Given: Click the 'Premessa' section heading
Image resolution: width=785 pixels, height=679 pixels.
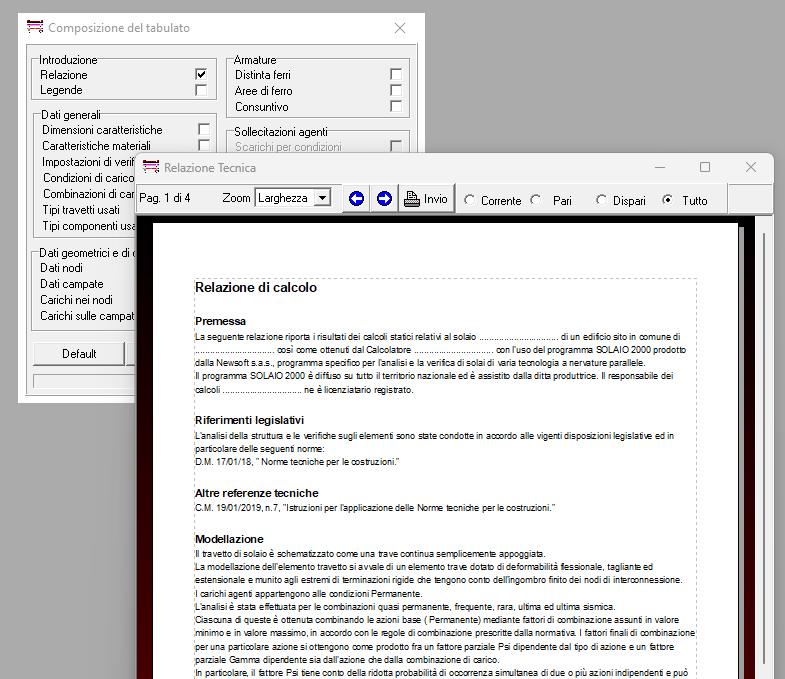Looking at the screenshot, I should click(220, 321).
